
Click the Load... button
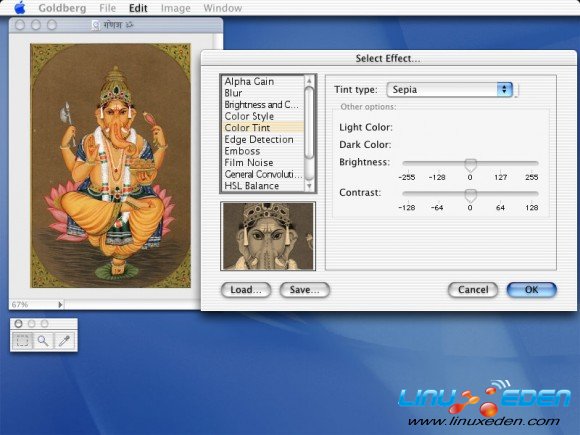[246, 290]
